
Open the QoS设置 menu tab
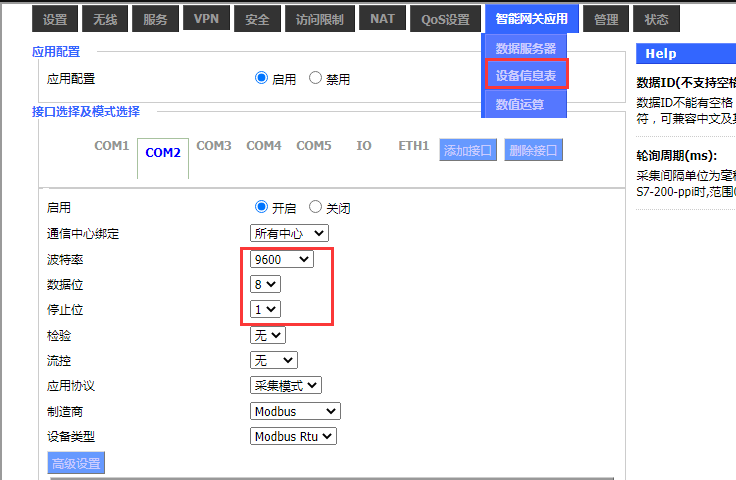pyautogui.click(x=445, y=19)
